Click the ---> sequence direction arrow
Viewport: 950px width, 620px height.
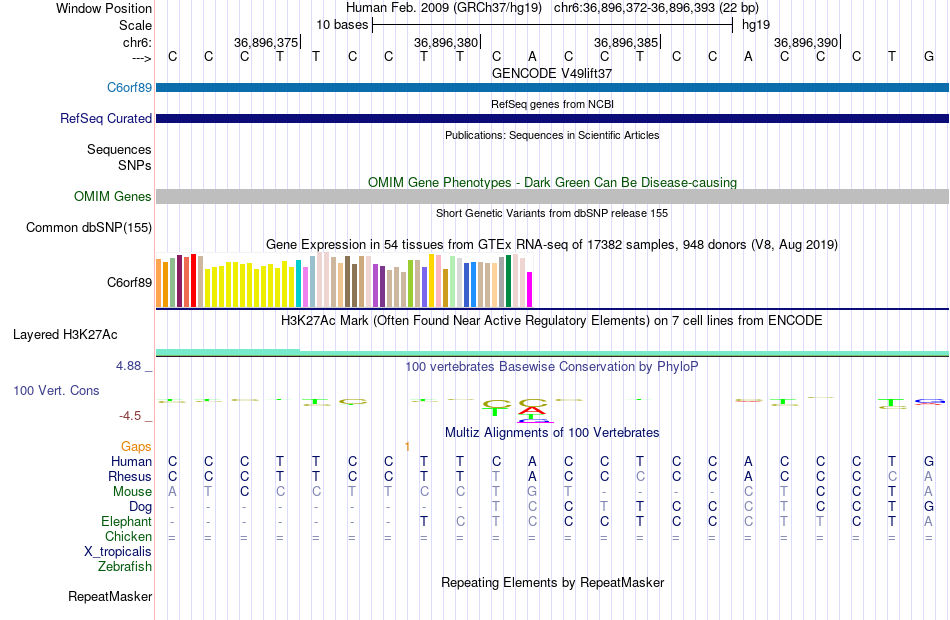click(142, 58)
